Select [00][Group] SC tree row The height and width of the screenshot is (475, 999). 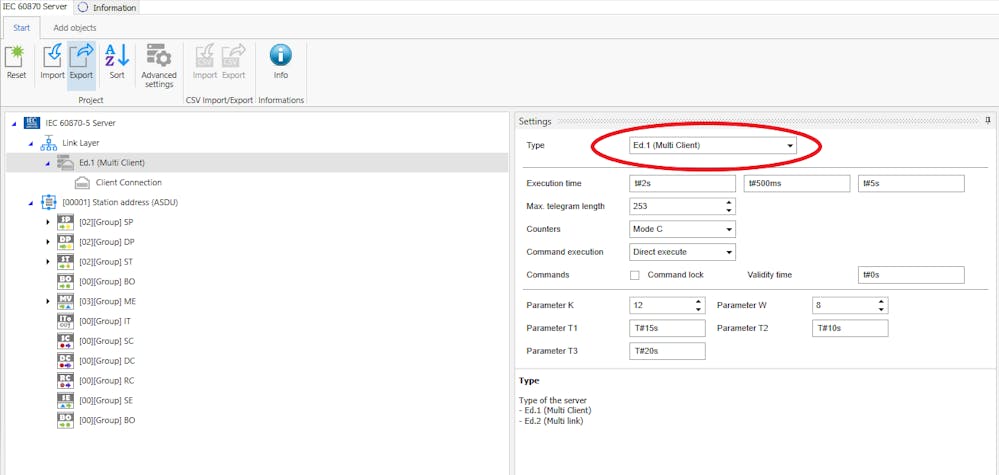257,341
